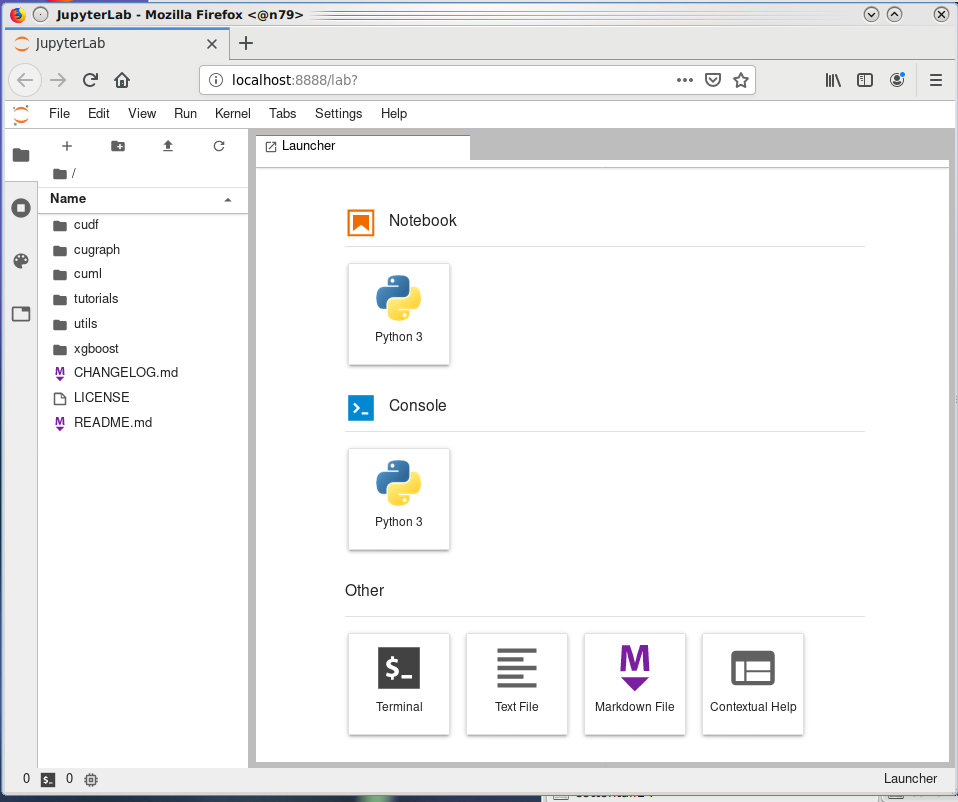Click the New Folder icon
Screen dimensions: 958x802
point(118,146)
